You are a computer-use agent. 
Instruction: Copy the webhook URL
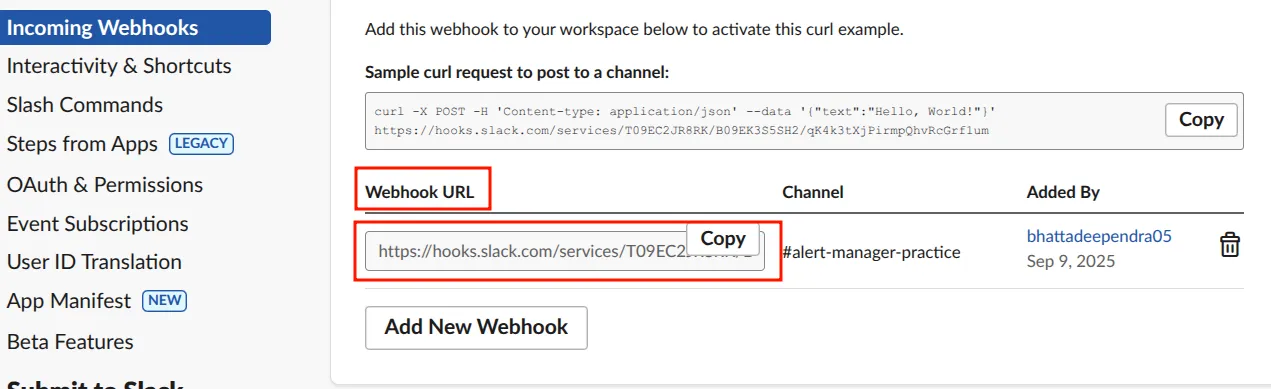click(723, 239)
